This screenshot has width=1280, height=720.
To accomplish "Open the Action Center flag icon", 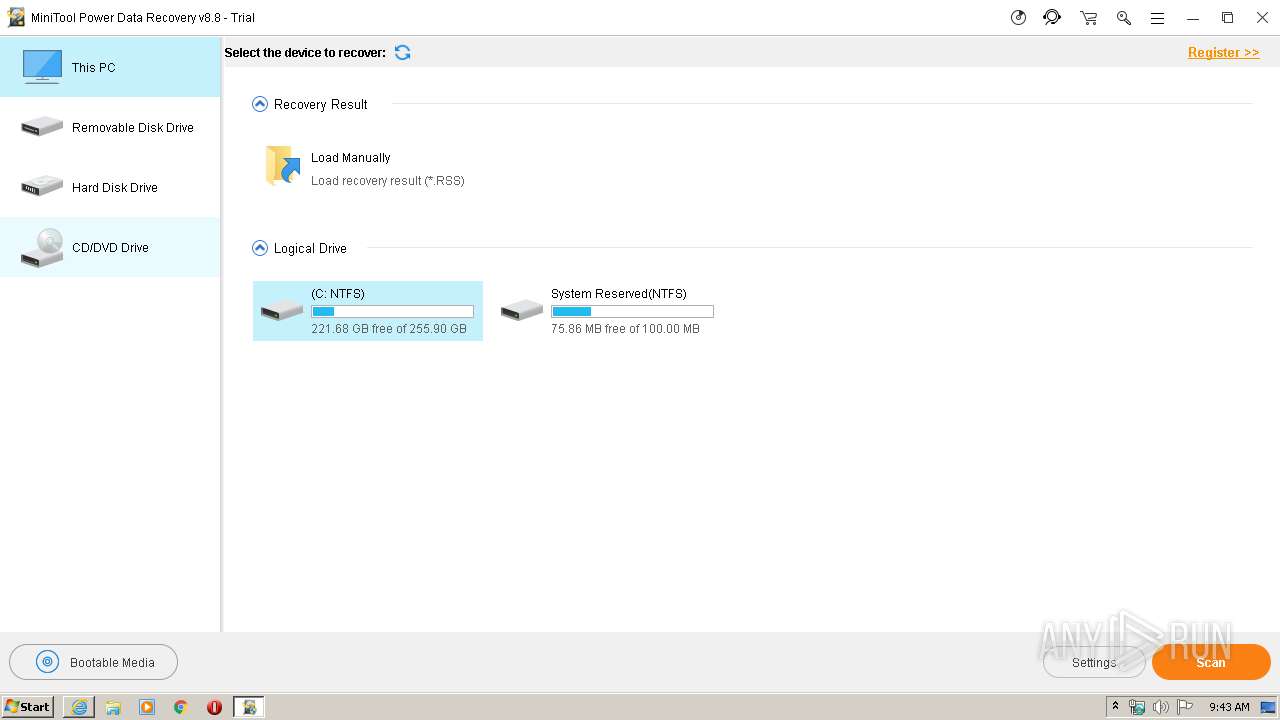I will click(1185, 707).
